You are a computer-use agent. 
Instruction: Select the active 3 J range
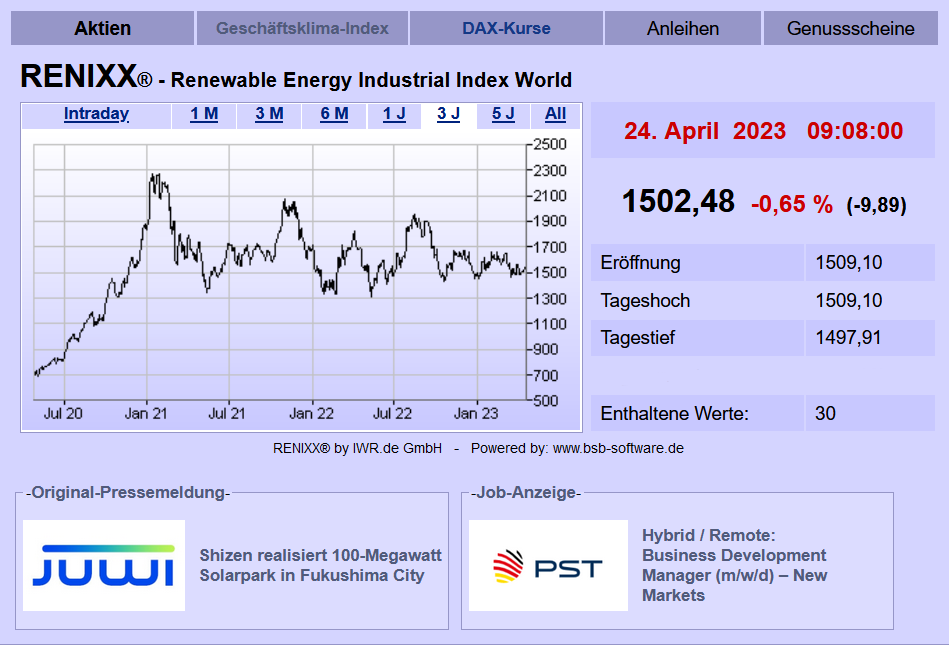448,114
